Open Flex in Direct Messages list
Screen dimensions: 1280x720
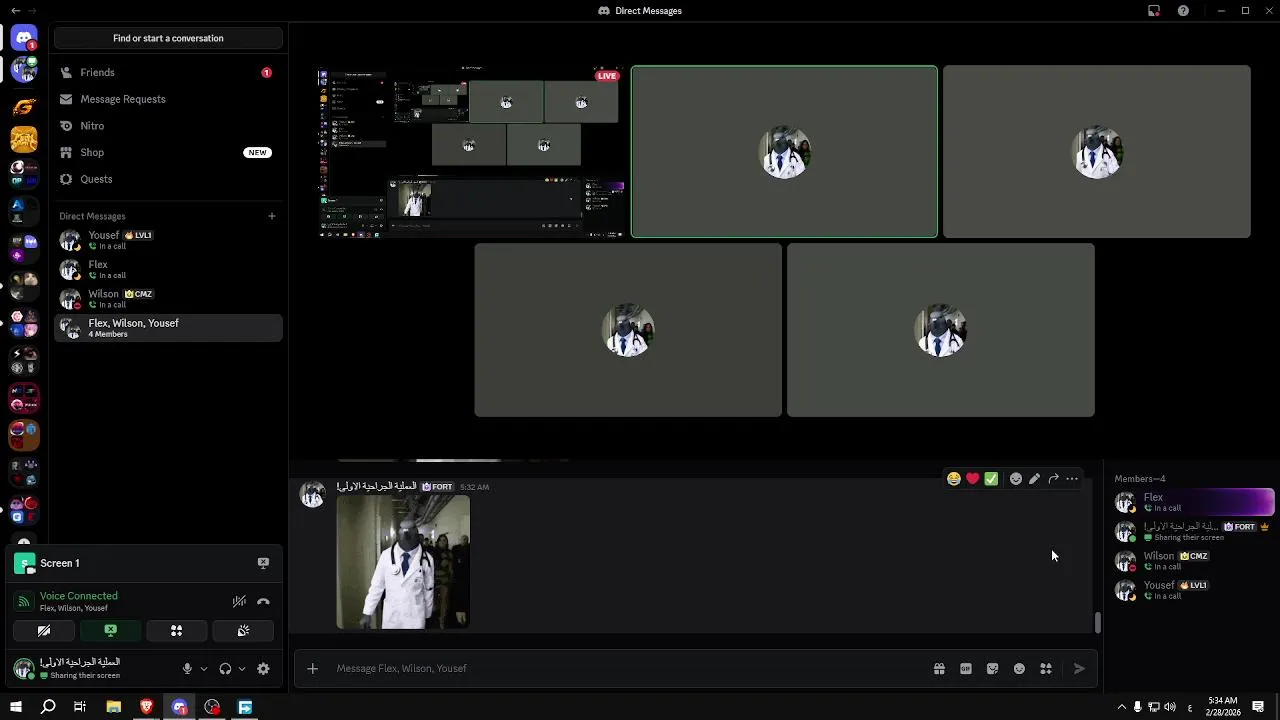click(x=168, y=269)
